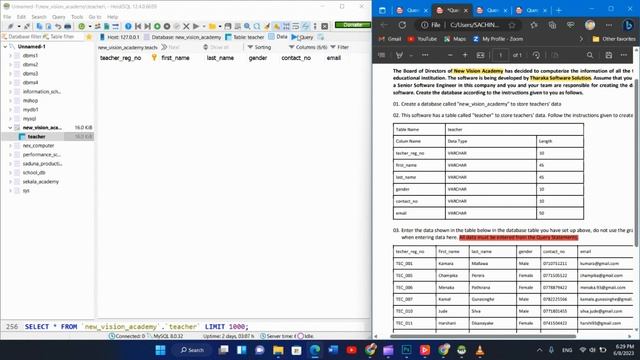Click the Refresh button in the Edge browser
Viewport: 640px width, 360px height.
(402, 25)
